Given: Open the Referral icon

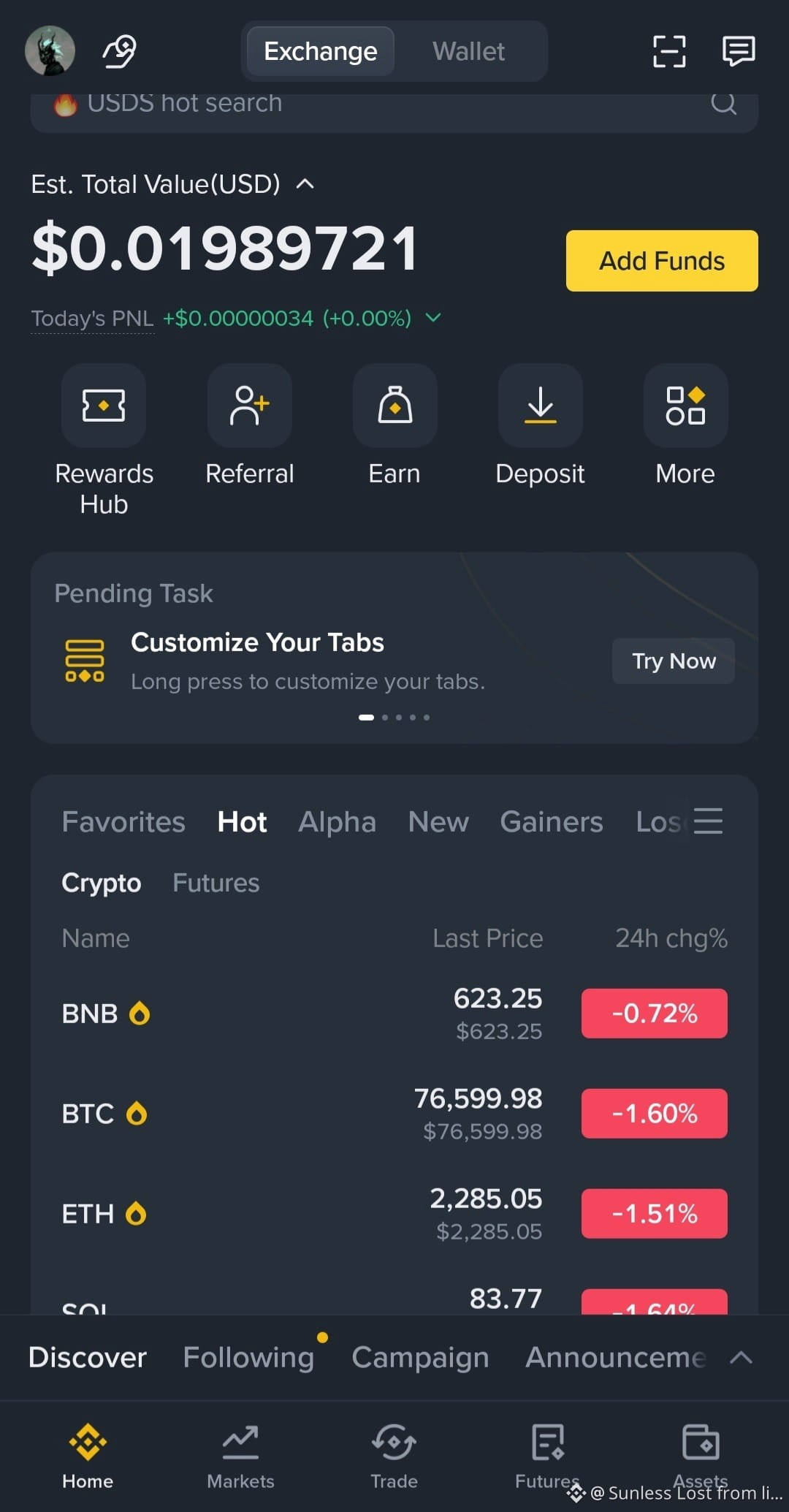Looking at the screenshot, I should point(250,406).
